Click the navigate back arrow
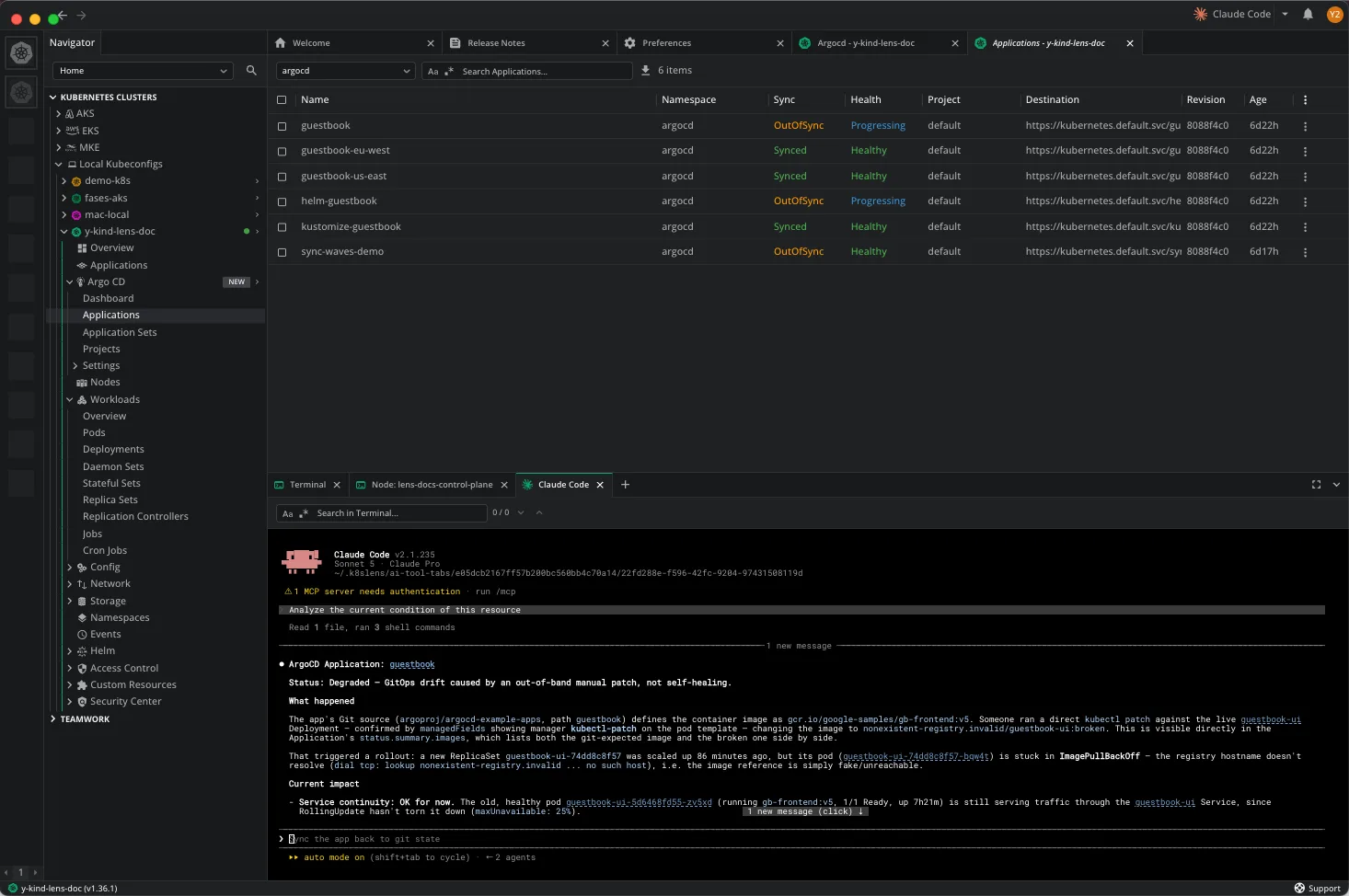 coord(63,15)
